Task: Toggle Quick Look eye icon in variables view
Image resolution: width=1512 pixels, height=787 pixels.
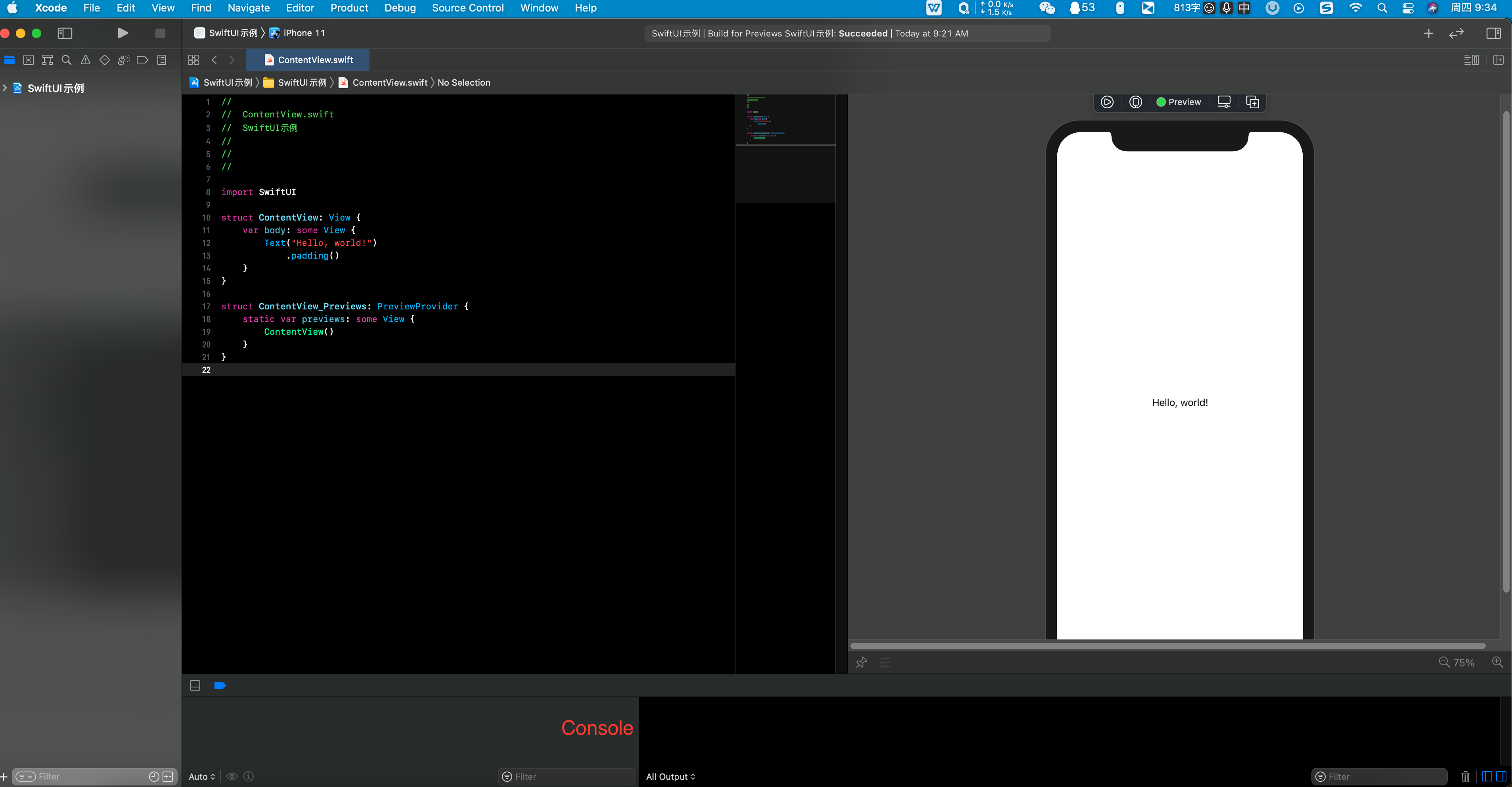Action: [232, 776]
